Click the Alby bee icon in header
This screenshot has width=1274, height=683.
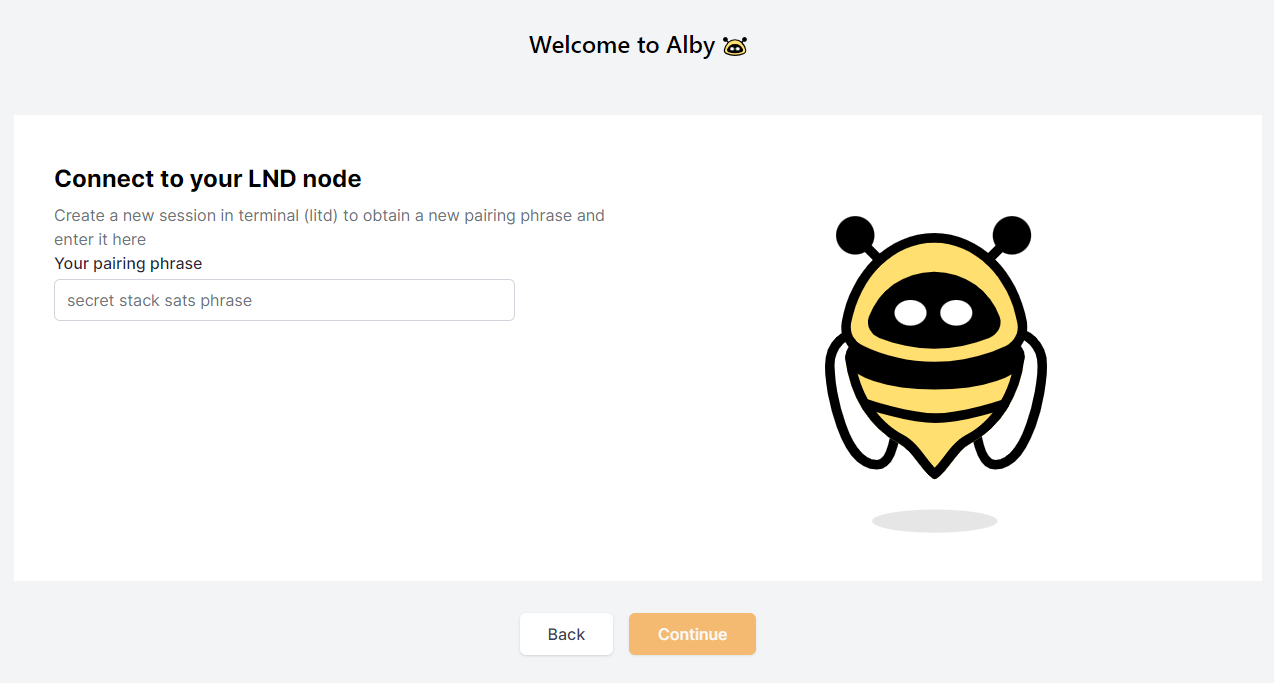click(x=735, y=46)
